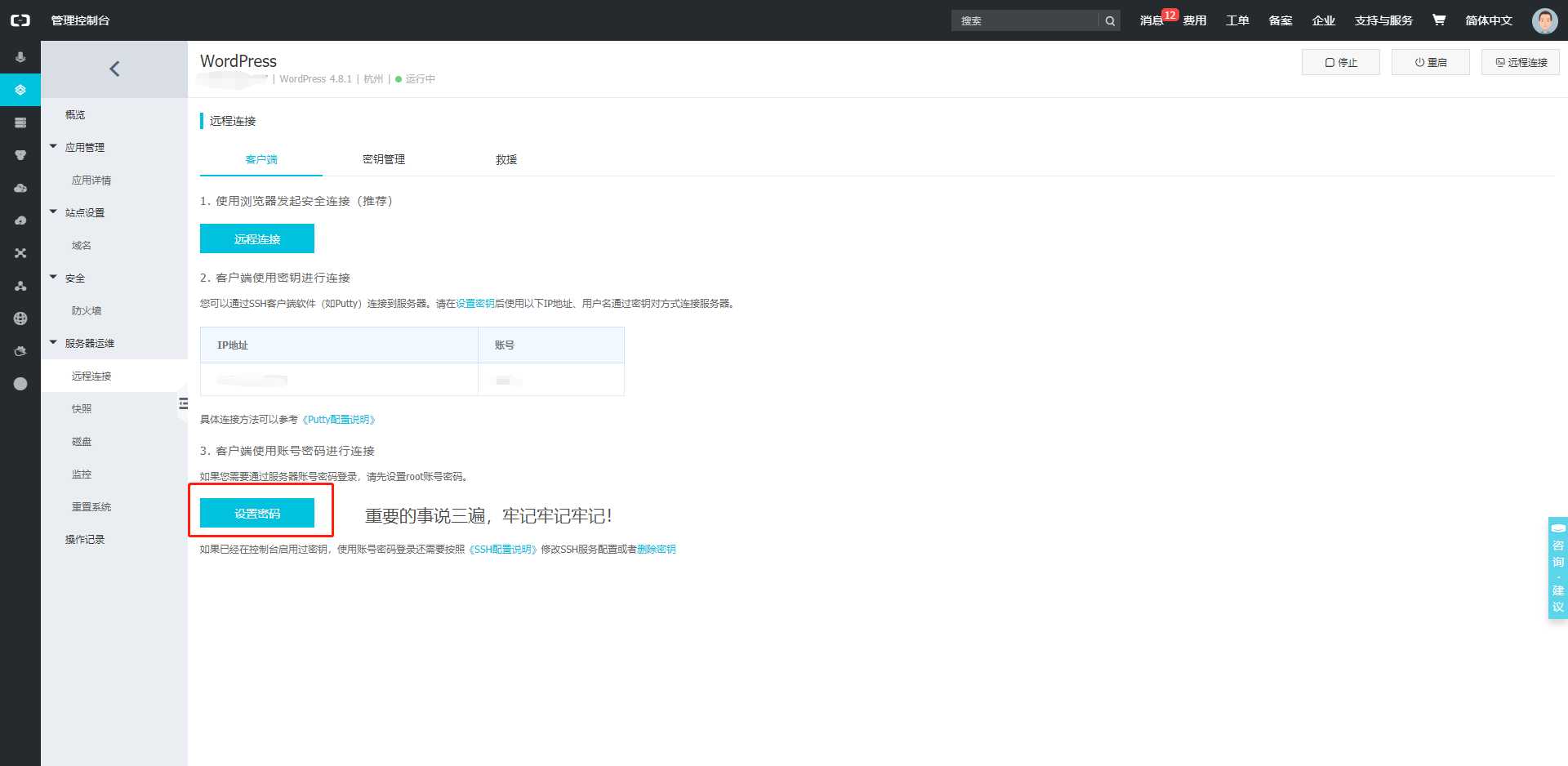Screen dimensions: 1568x766
Task: Click 管理控制台 in the header
Action: click(81, 20)
